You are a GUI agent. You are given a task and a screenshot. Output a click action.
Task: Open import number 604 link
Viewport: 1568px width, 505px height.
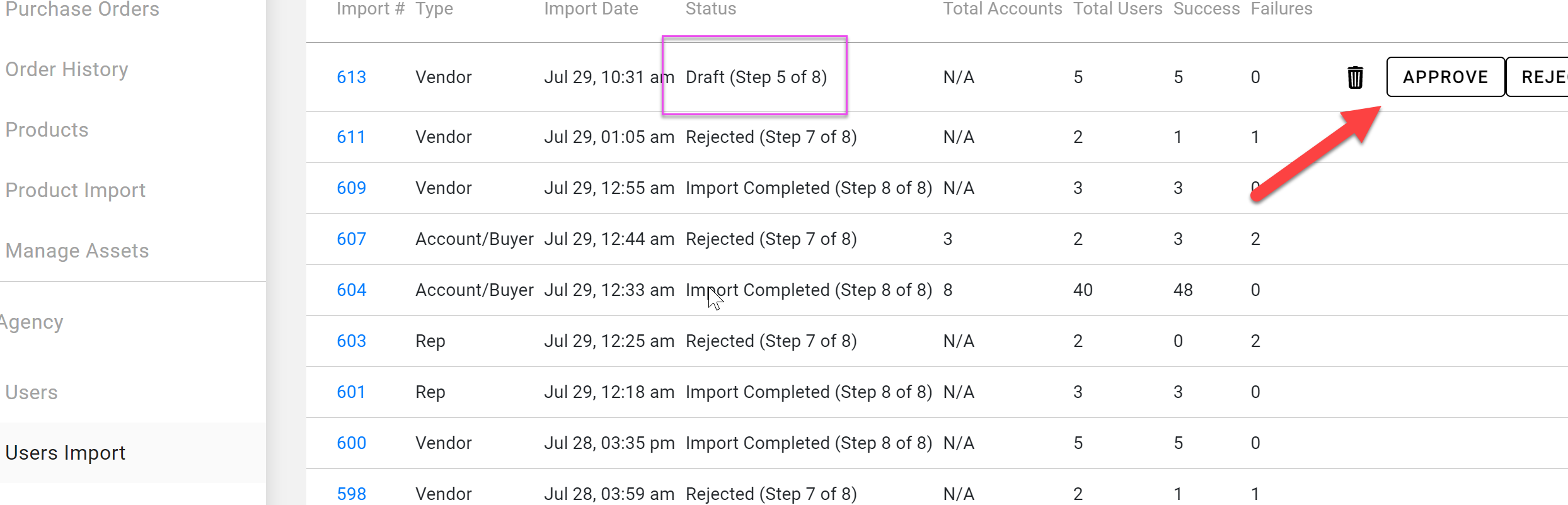pyautogui.click(x=351, y=290)
